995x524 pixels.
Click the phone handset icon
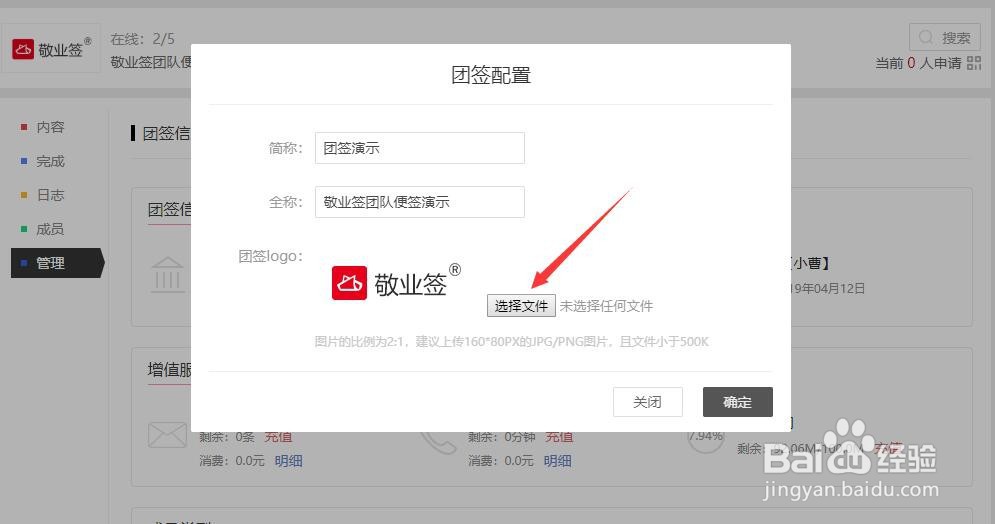[438, 442]
